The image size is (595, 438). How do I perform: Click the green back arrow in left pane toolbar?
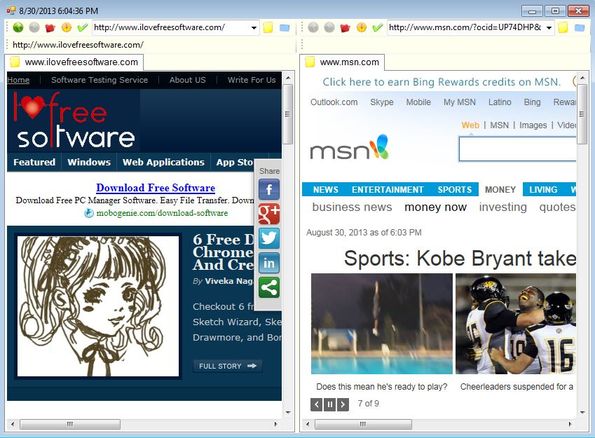pyautogui.click(x=18, y=27)
